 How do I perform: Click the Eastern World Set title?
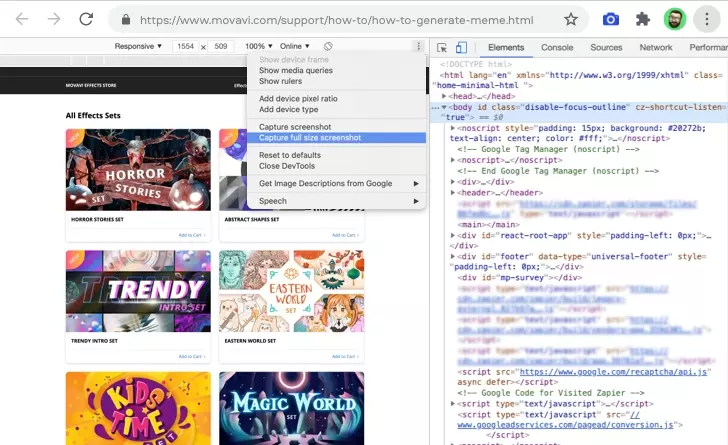tap(250, 341)
